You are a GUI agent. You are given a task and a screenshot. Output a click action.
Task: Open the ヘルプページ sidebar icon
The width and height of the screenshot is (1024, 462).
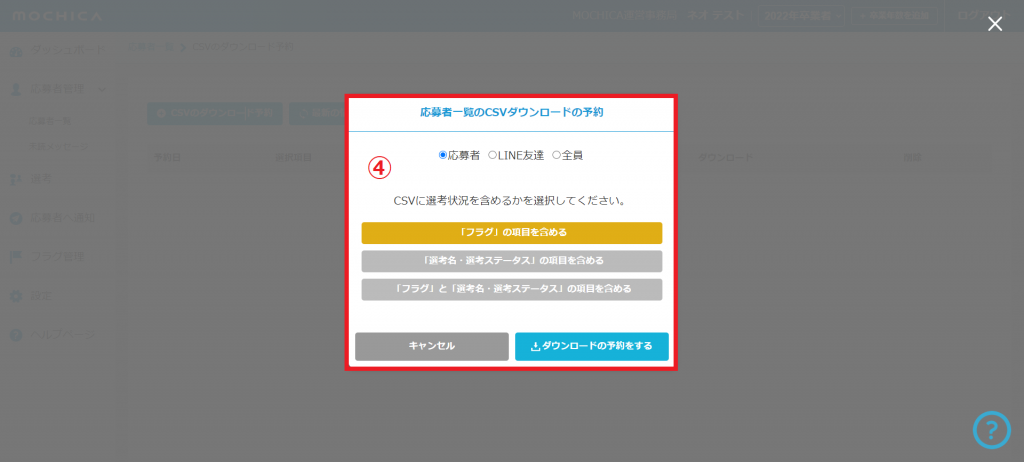point(16,334)
